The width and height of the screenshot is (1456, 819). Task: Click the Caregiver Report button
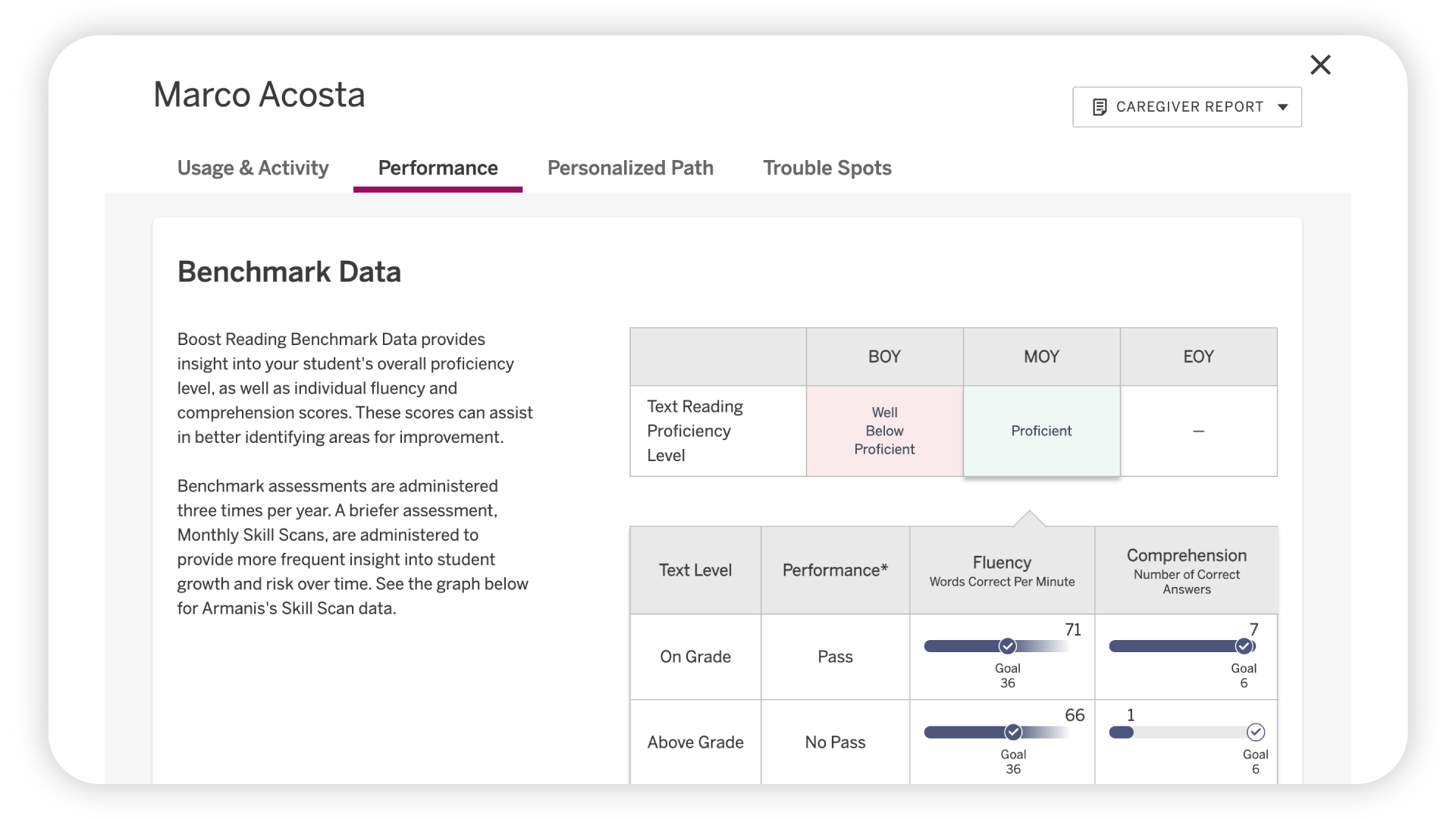pyautogui.click(x=1186, y=107)
